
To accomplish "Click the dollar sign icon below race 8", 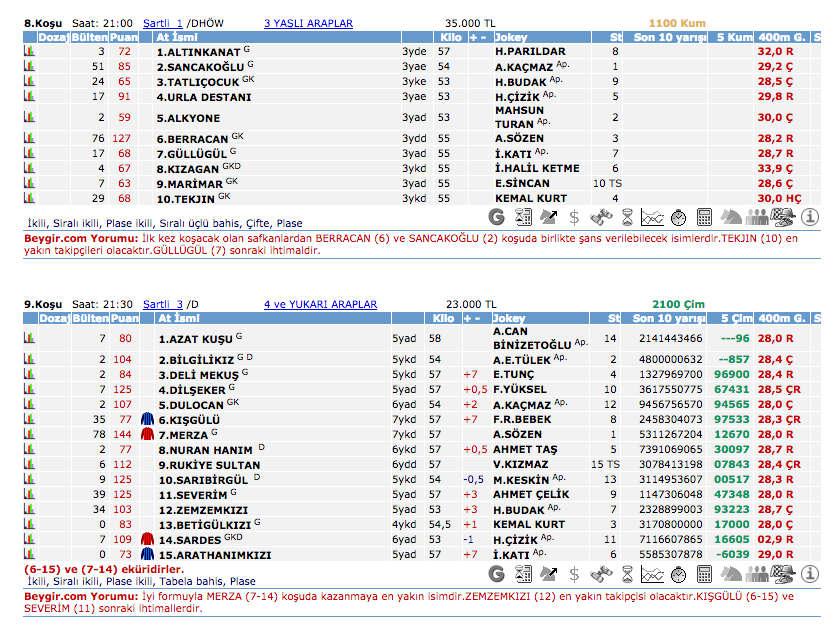I will [x=574, y=216].
